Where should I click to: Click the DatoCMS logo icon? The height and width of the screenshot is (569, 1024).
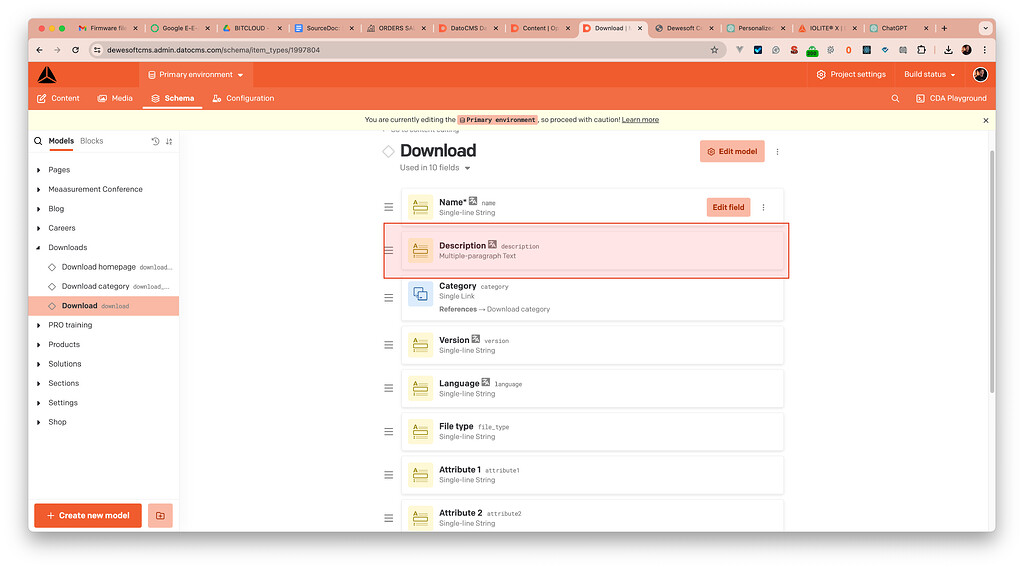click(x=46, y=75)
